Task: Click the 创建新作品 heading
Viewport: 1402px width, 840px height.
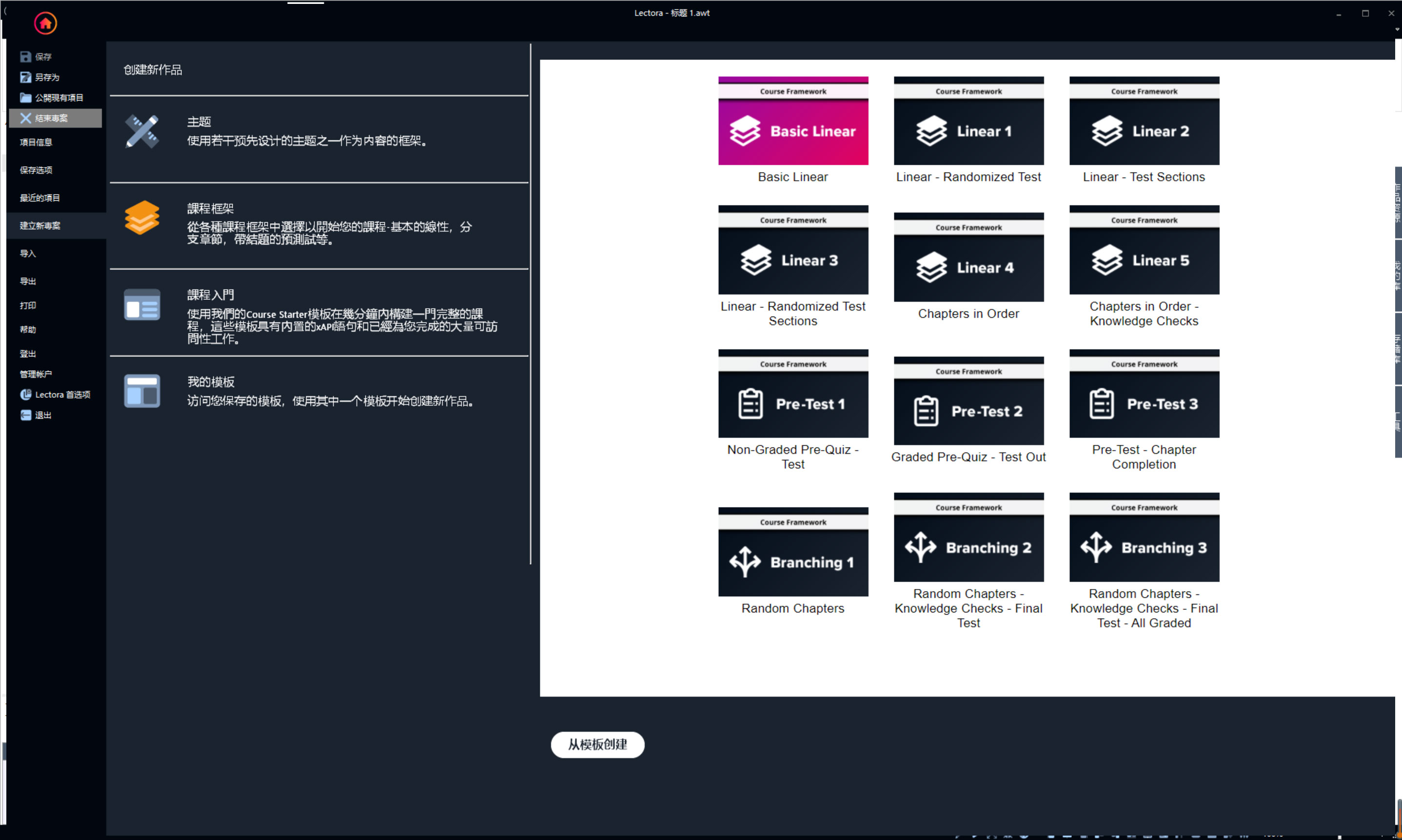Action: 153,70
